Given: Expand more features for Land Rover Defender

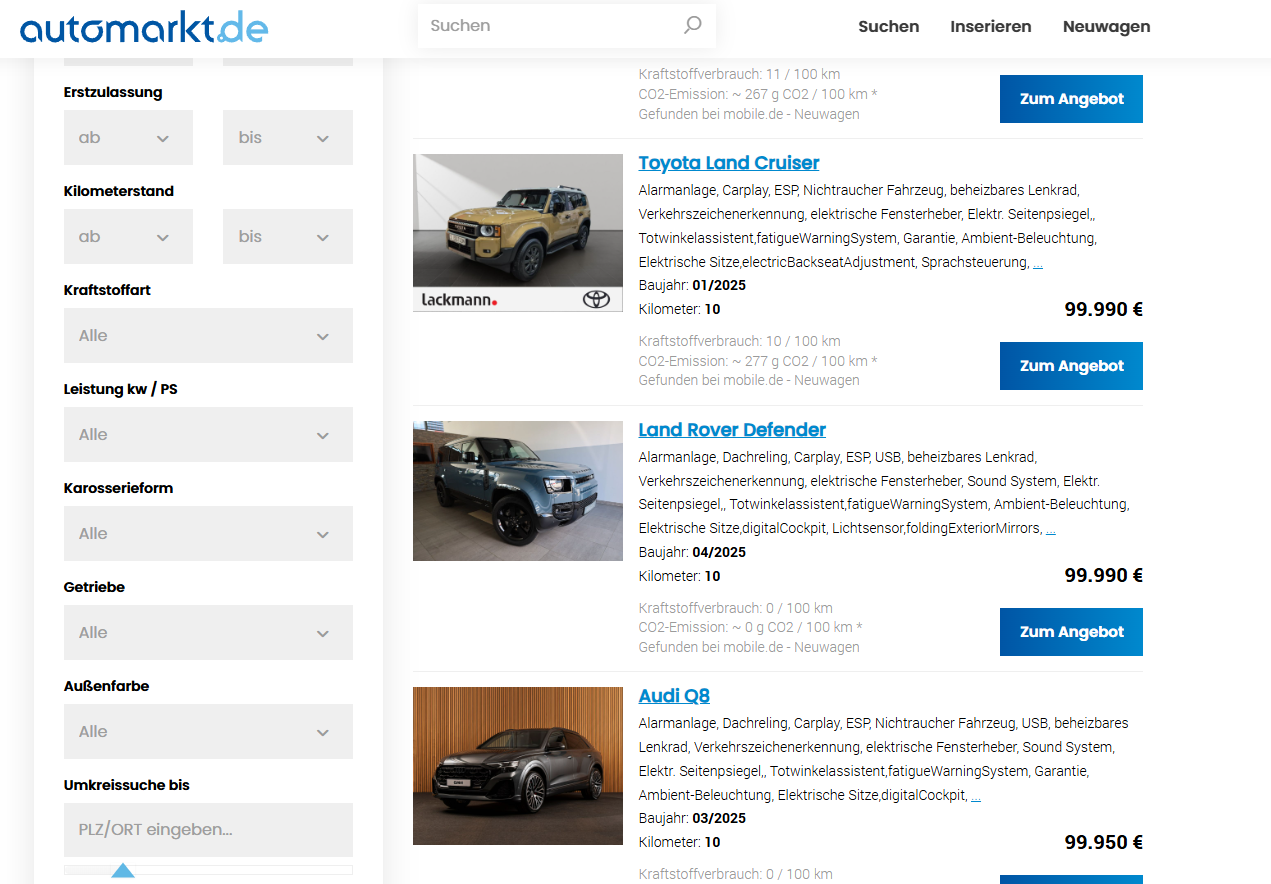Looking at the screenshot, I should point(1051,529).
